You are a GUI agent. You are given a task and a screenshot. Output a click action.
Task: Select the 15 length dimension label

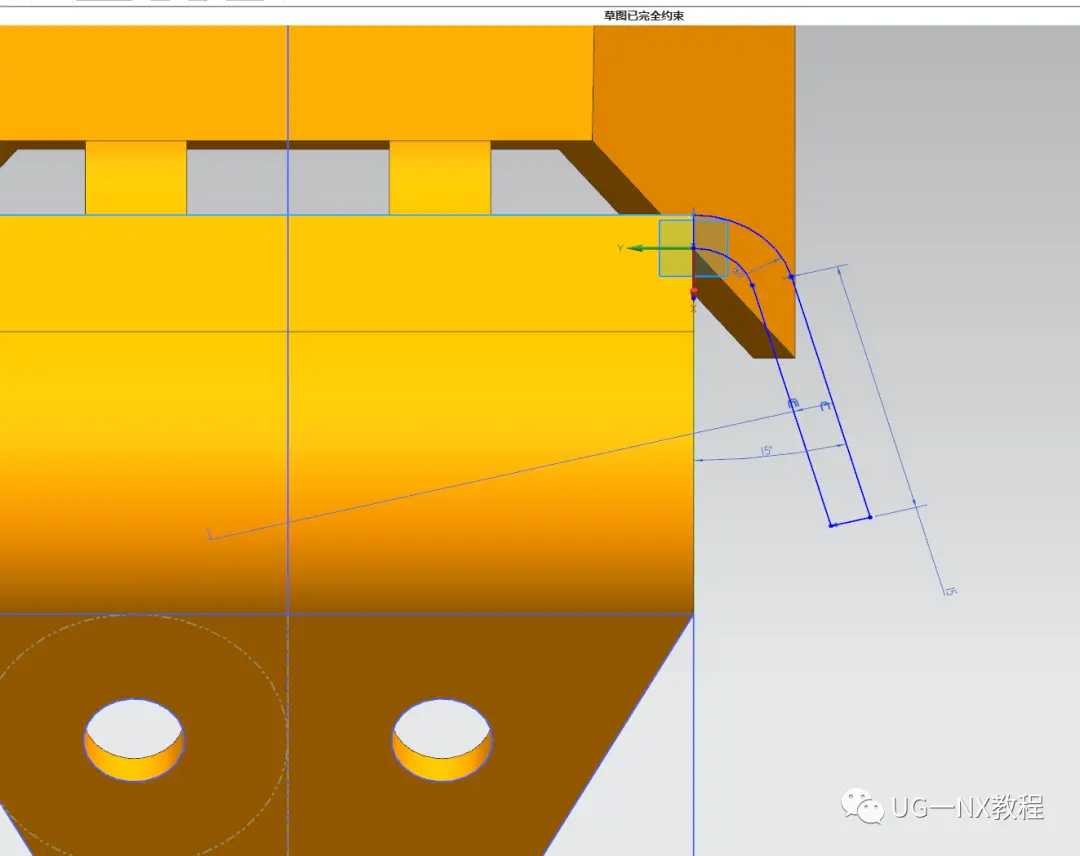(x=950, y=591)
